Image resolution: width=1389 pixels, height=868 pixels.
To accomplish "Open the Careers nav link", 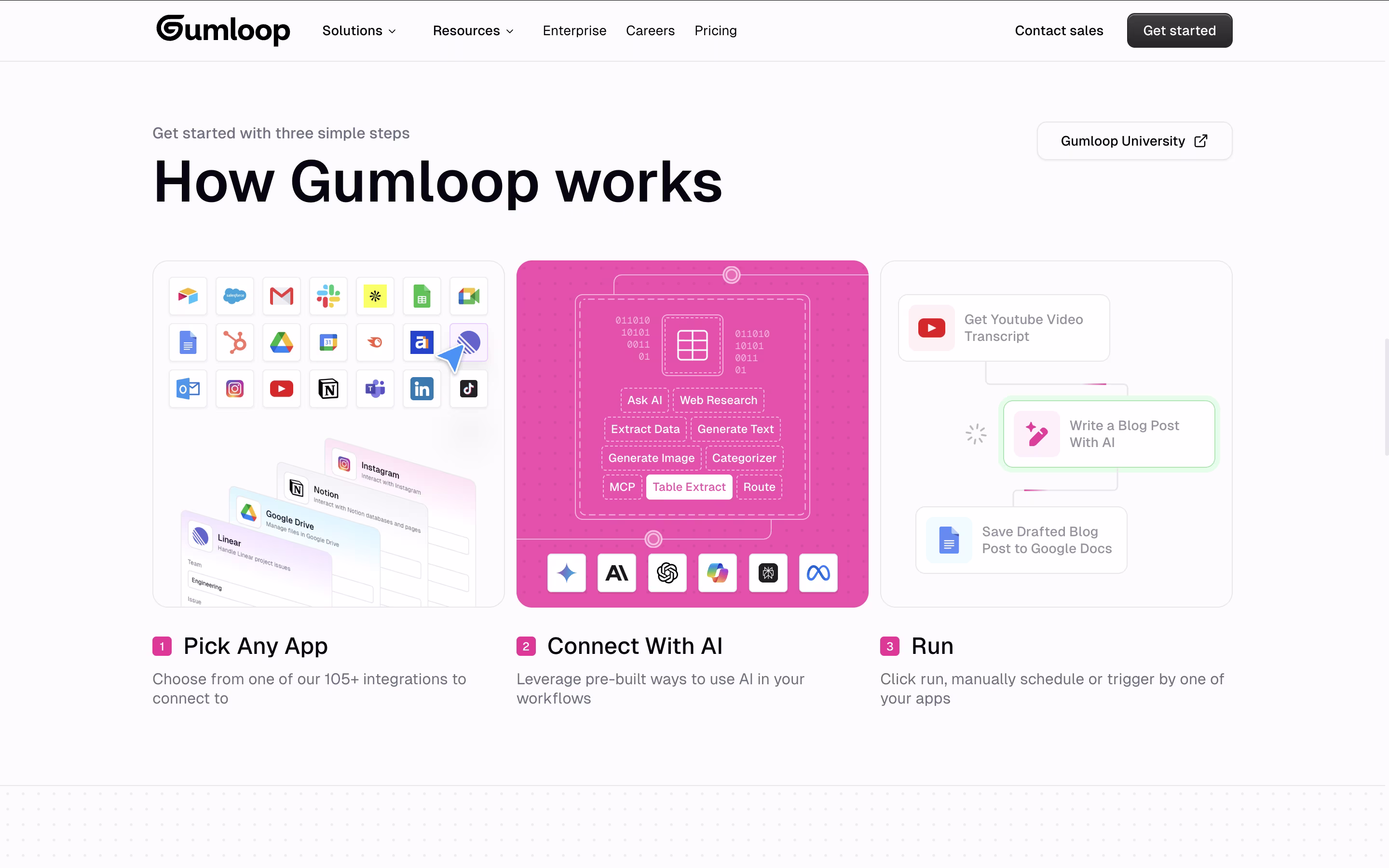I will 650,31.
